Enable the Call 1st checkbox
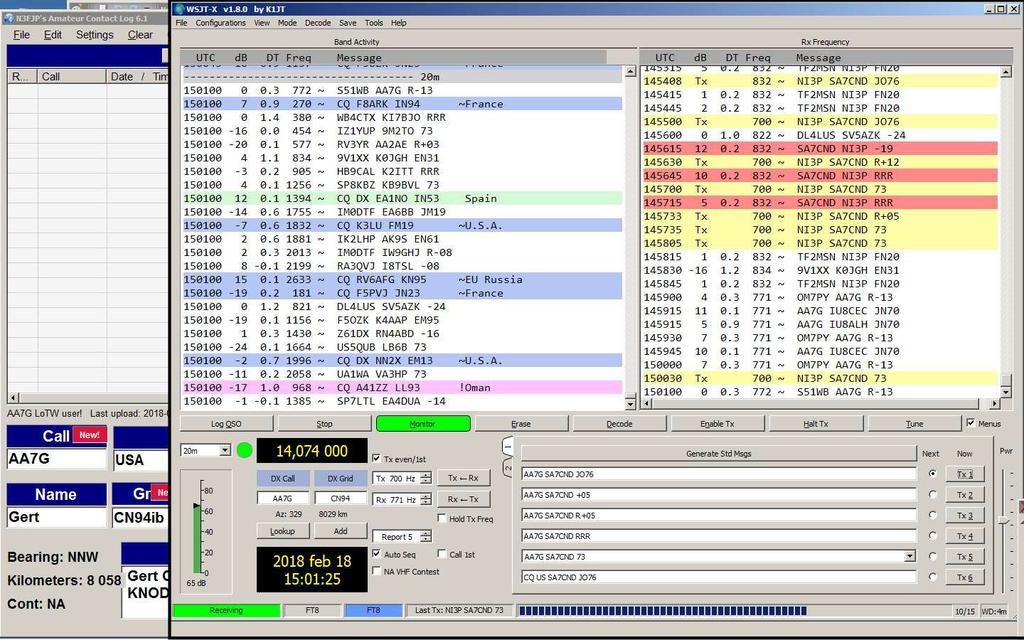 (441, 554)
